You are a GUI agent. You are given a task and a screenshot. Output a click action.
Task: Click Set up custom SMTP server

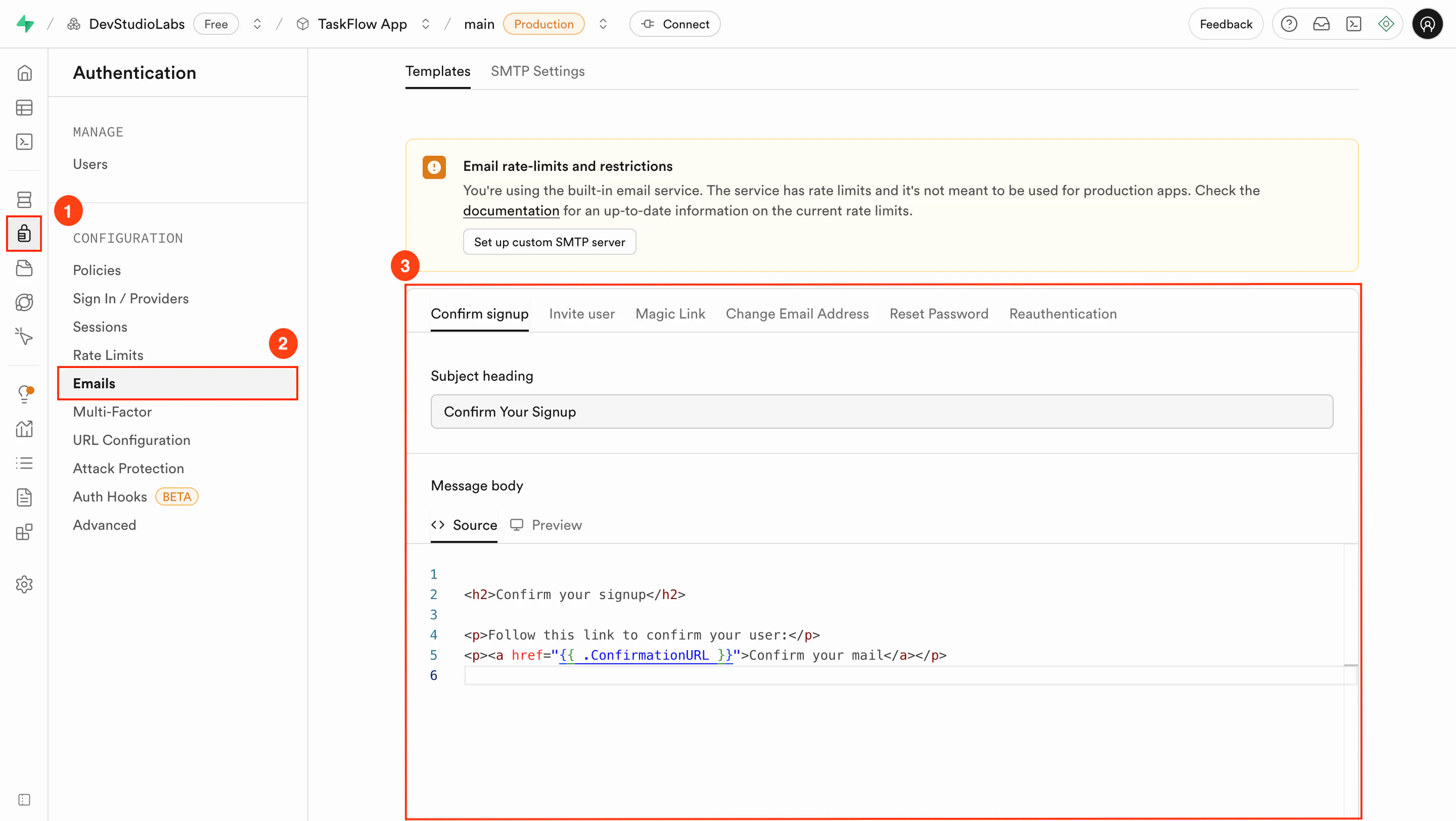549,242
